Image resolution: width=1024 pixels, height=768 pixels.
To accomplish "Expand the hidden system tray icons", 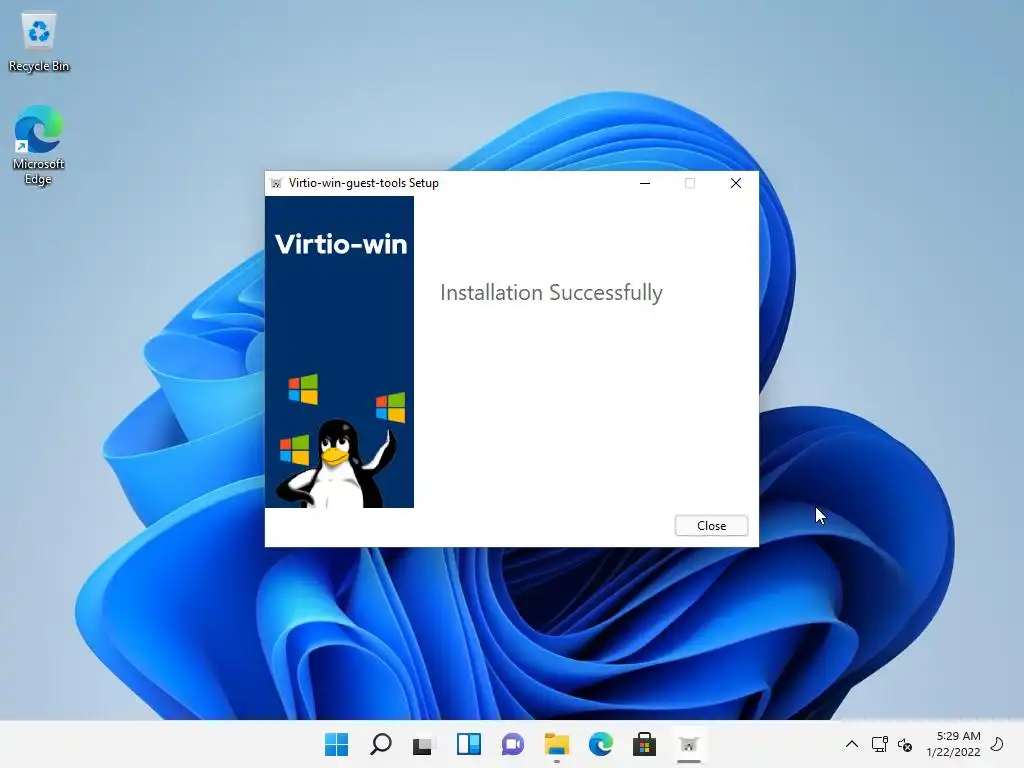I will (x=852, y=744).
